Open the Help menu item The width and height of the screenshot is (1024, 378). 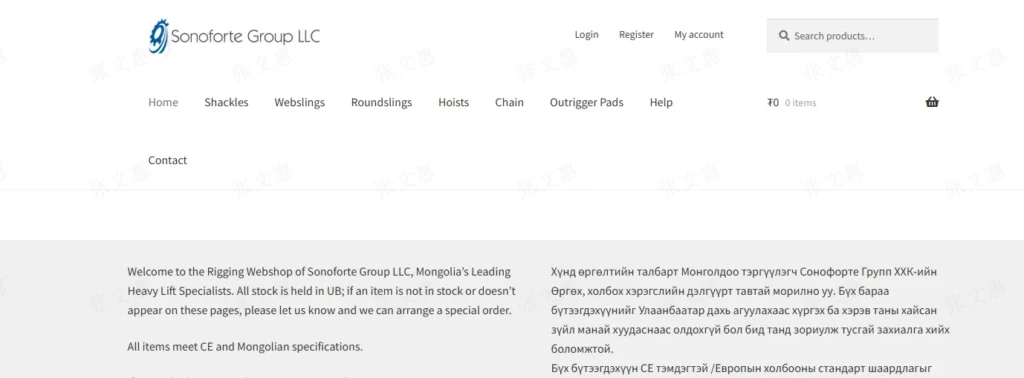click(x=661, y=102)
